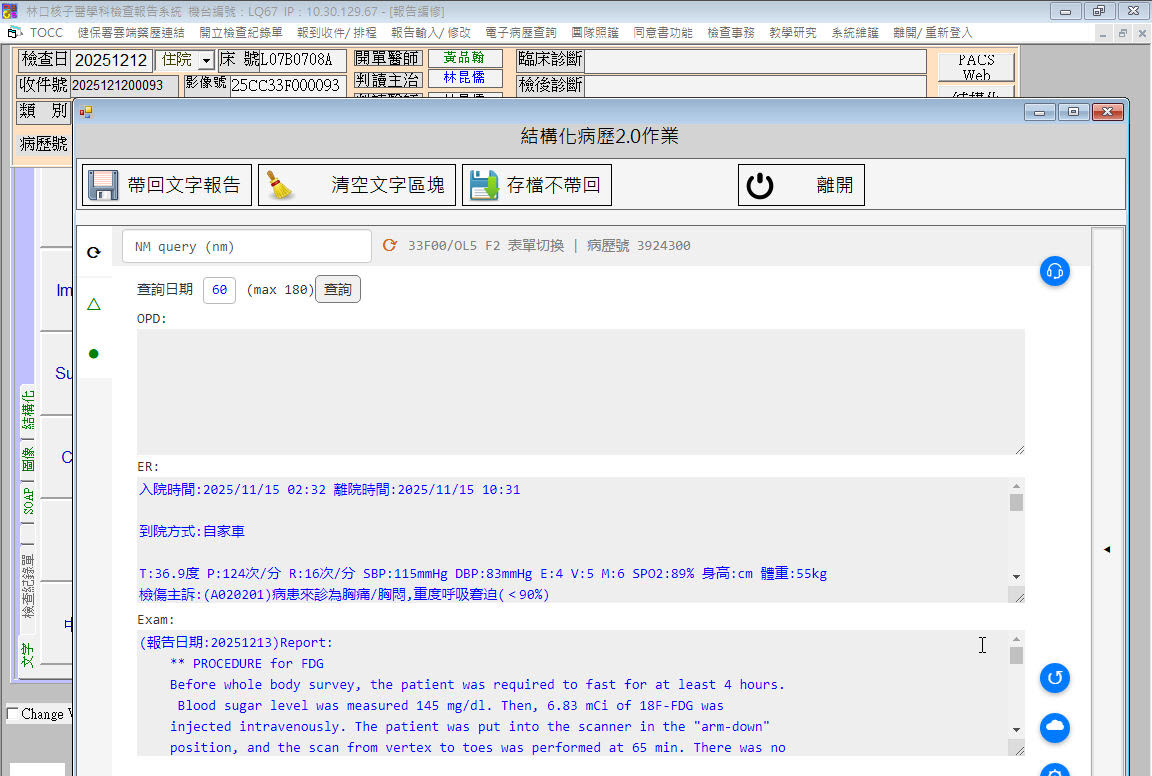The width and height of the screenshot is (1152, 776).
Task: Click the NM query search field
Action: (246, 246)
